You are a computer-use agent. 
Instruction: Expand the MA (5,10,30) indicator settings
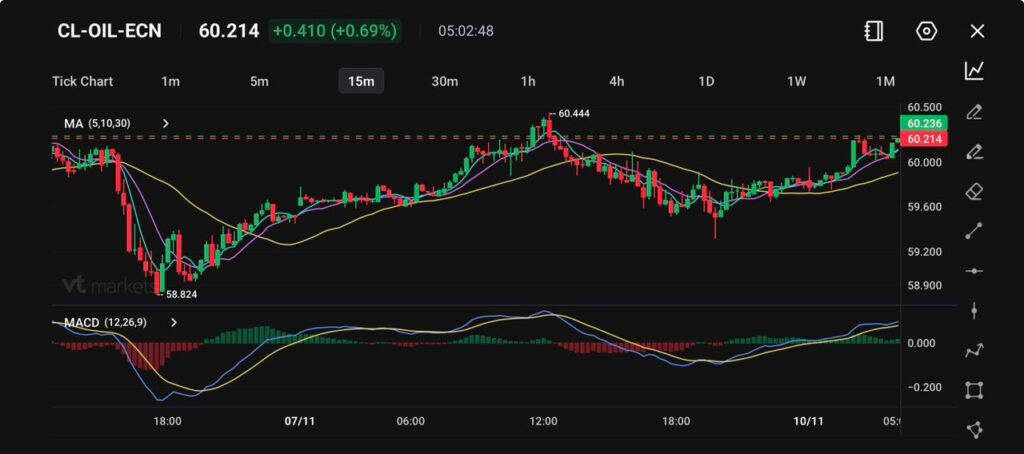click(x=166, y=123)
